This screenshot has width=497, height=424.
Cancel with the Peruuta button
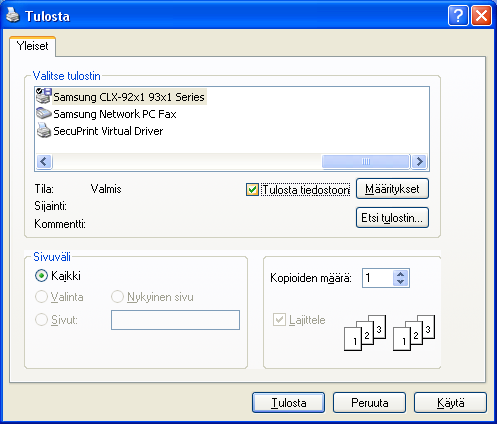tap(370, 403)
